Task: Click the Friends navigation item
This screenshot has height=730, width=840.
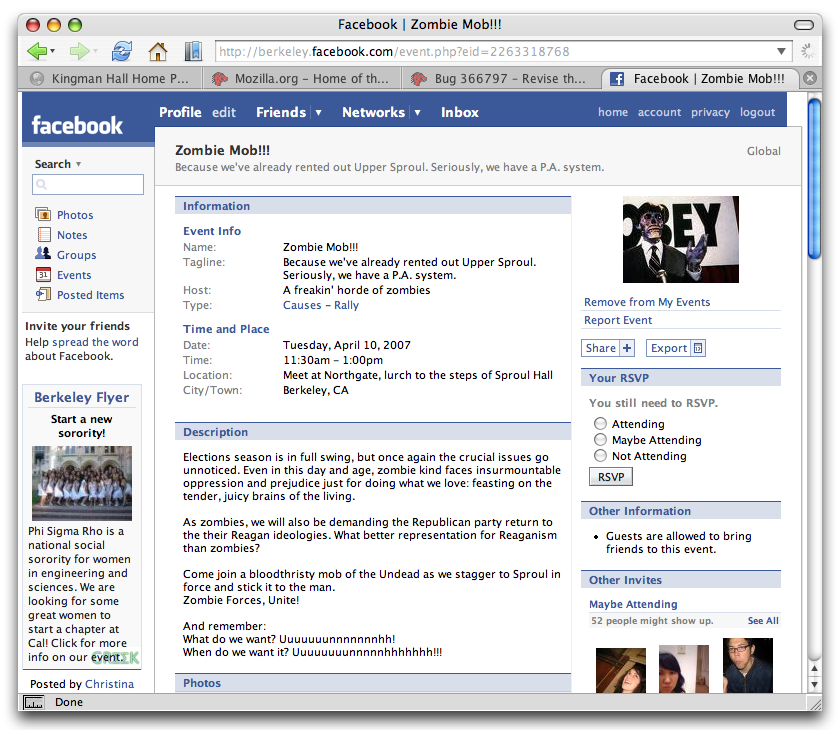Action: point(281,112)
